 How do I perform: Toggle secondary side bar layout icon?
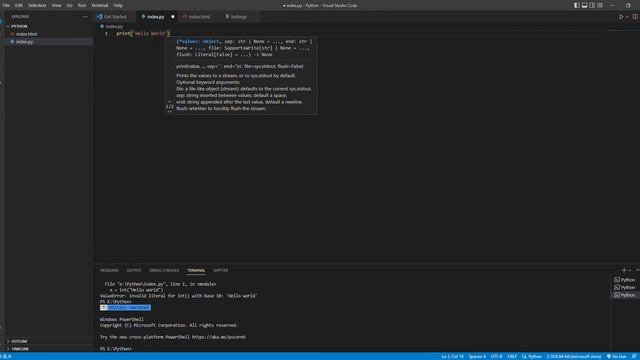click(x=592, y=5)
